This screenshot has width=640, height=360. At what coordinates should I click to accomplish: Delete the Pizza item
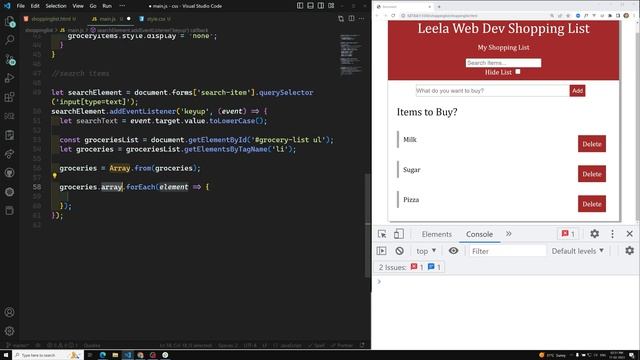[591, 204]
